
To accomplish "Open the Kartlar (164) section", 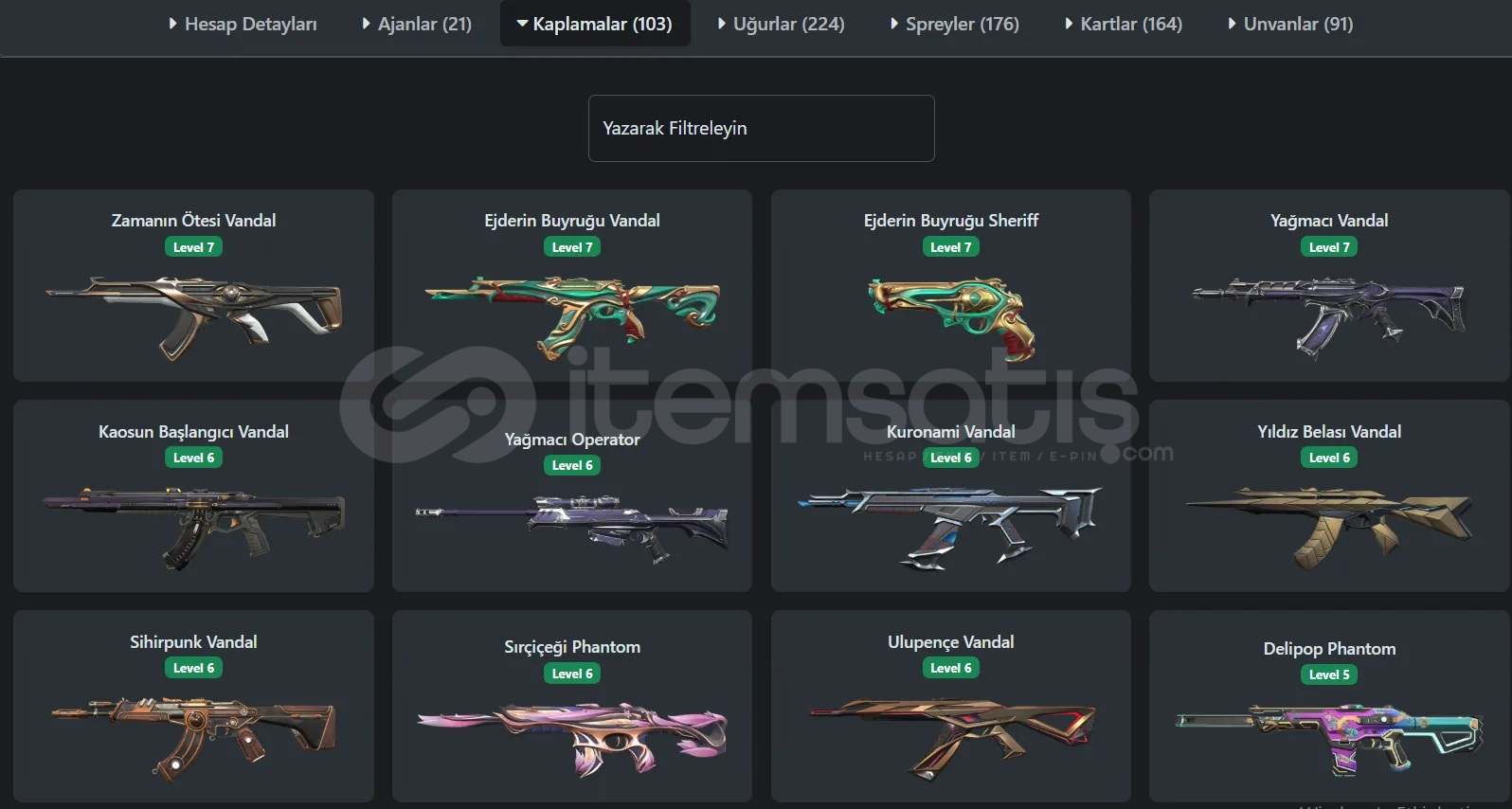I will 1124,24.
